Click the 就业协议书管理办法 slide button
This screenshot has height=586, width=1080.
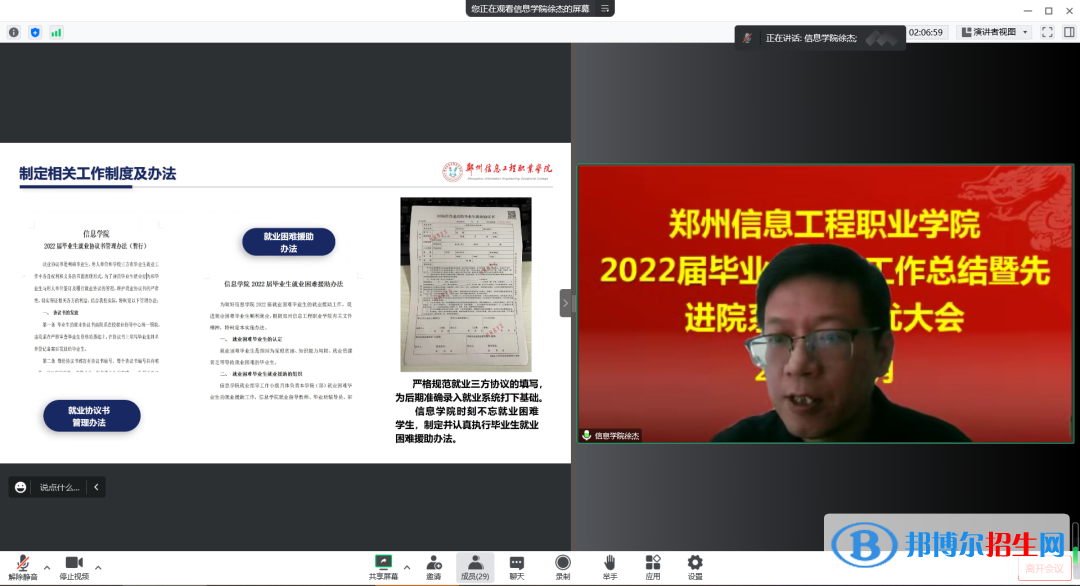click(92, 416)
